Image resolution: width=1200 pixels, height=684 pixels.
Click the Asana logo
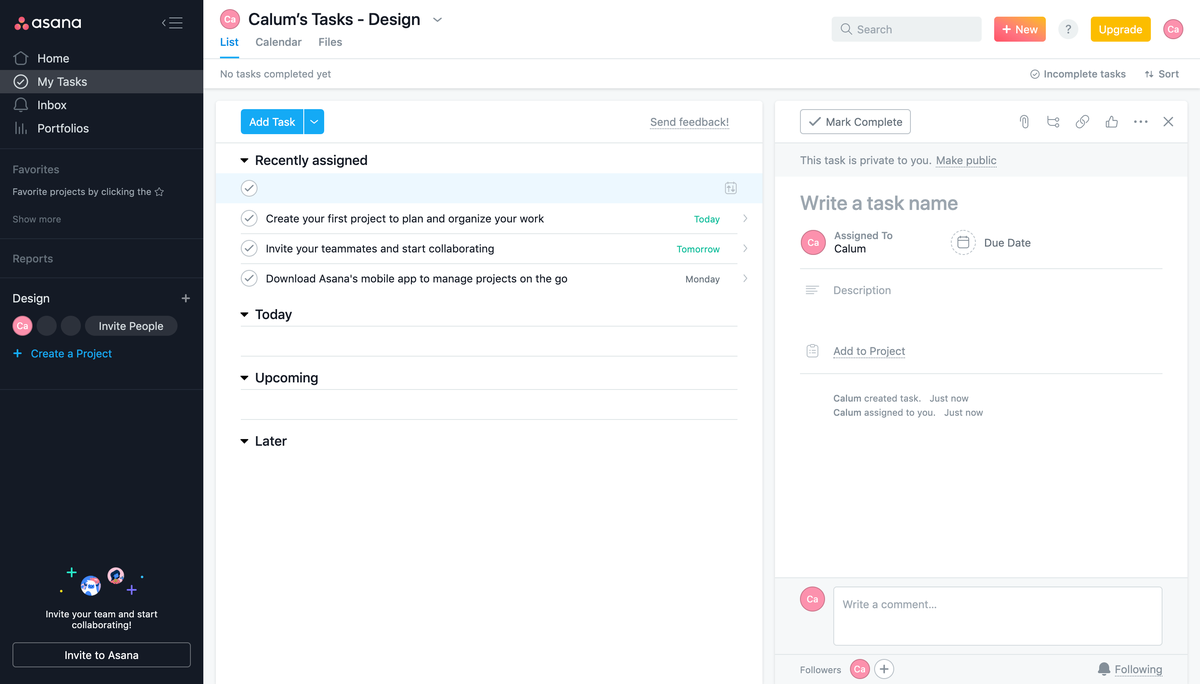point(48,23)
